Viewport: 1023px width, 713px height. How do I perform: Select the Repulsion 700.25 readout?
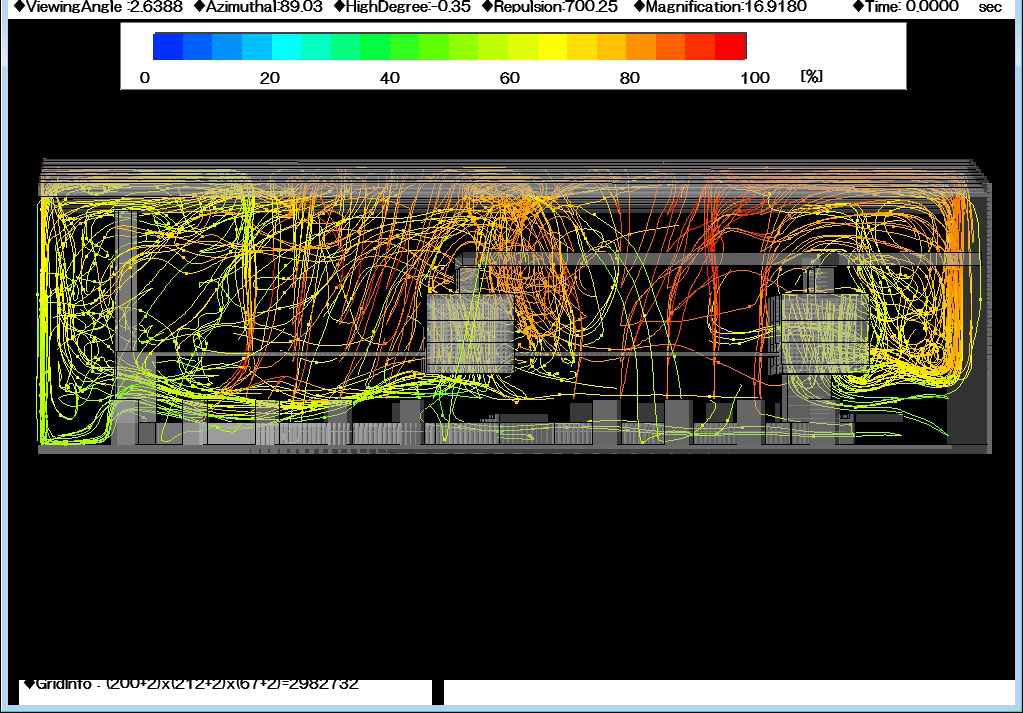[x=549, y=7]
